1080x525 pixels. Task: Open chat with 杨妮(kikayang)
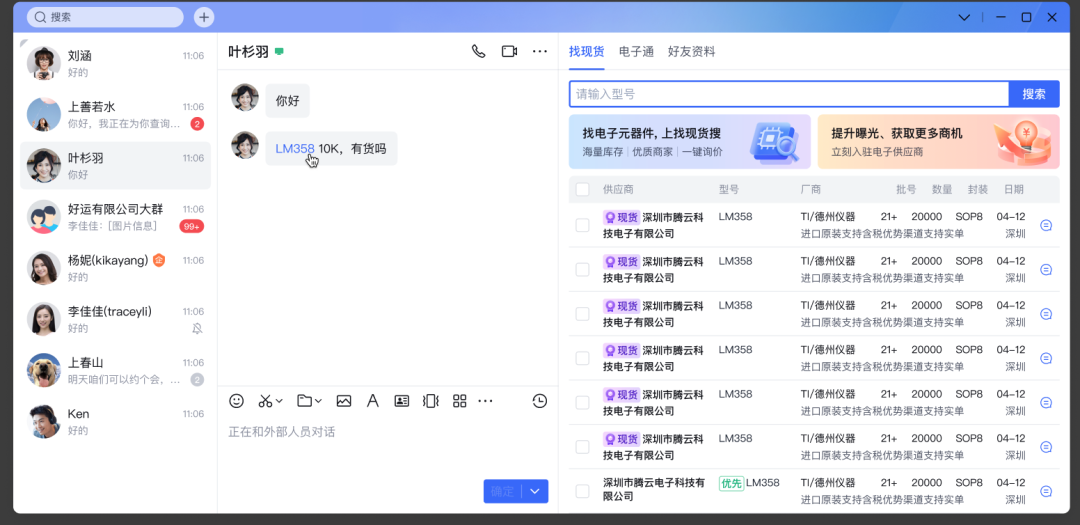(x=116, y=268)
